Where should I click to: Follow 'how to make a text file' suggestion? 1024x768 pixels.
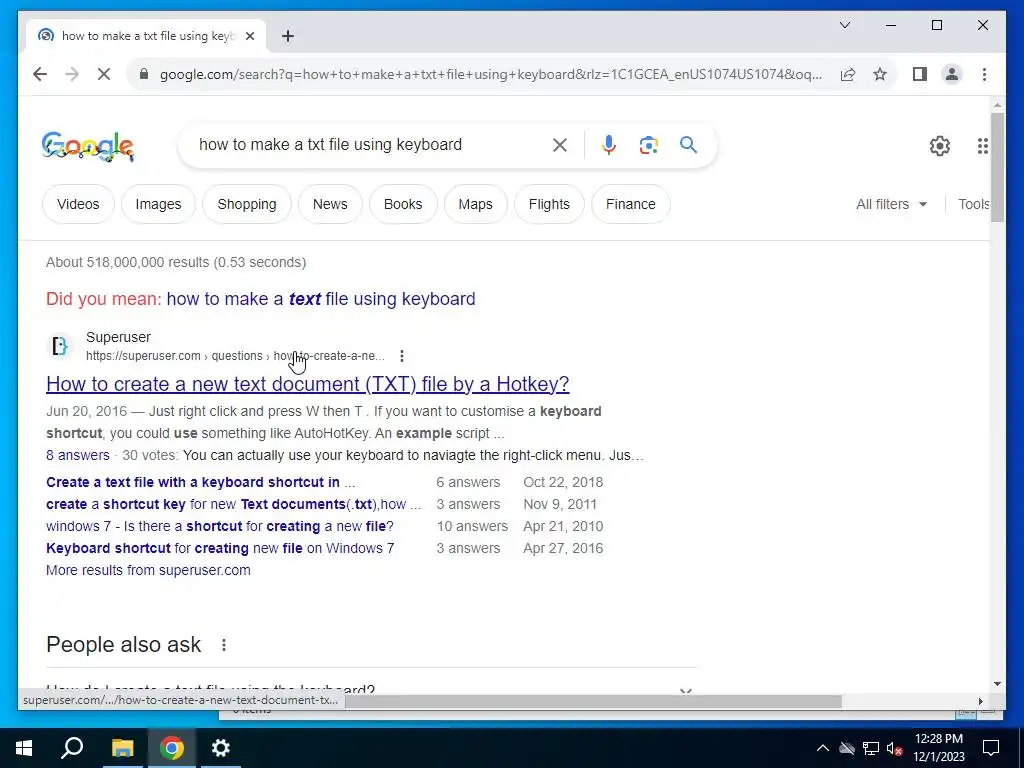pyautogui.click(x=321, y=299)
